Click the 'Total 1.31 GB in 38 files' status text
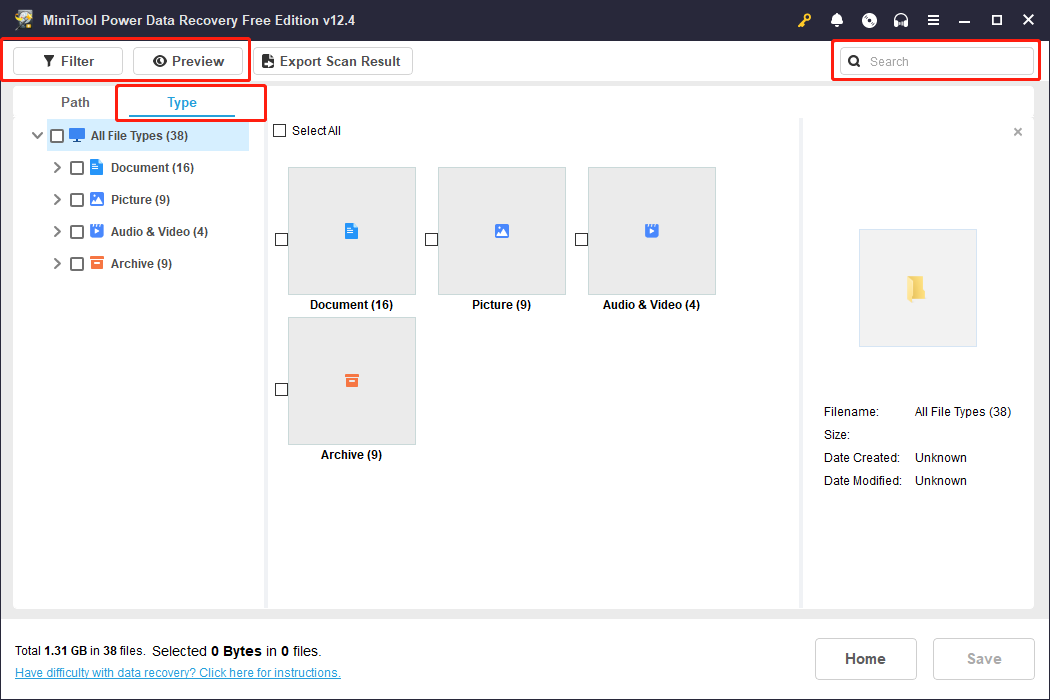 80,650
